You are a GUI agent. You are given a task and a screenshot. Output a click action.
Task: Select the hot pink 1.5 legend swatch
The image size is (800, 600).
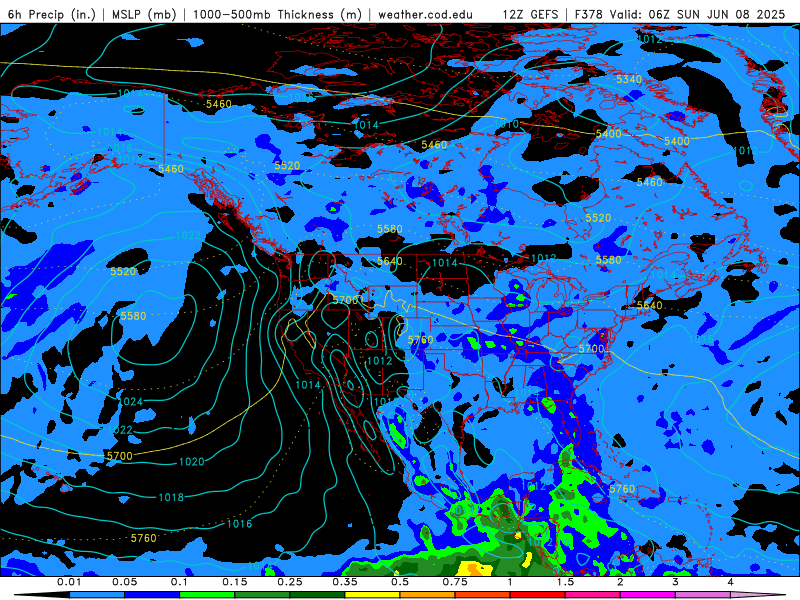593,595
